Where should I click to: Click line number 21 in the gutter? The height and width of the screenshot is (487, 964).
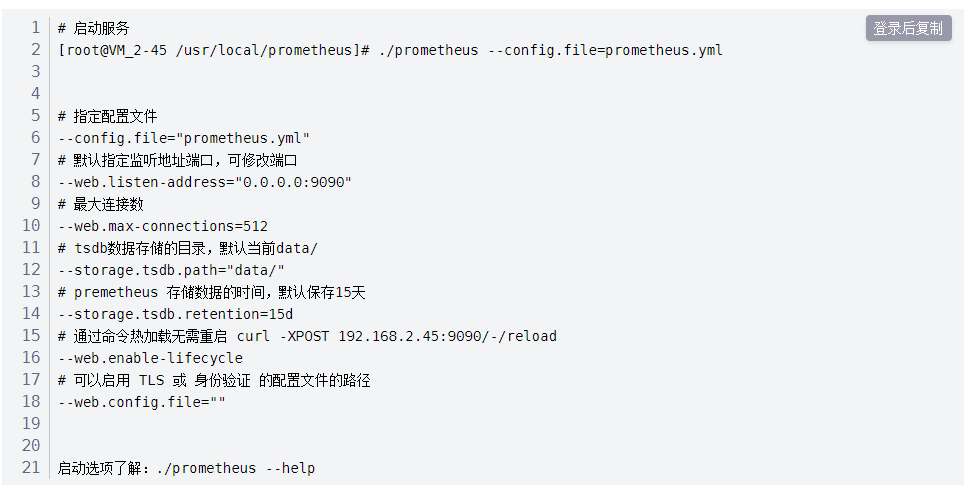tap(31, 468)
